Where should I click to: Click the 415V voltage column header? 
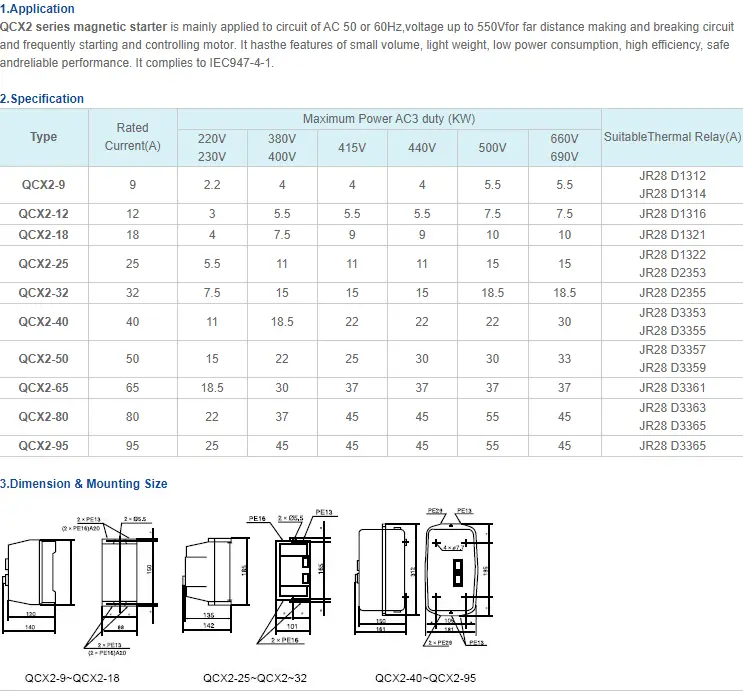[352, 148]
